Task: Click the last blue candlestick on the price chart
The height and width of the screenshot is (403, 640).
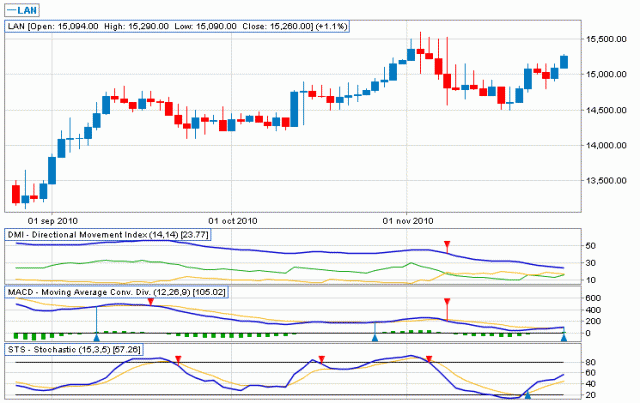Action: pyautogui.click(x=564, y=61)
